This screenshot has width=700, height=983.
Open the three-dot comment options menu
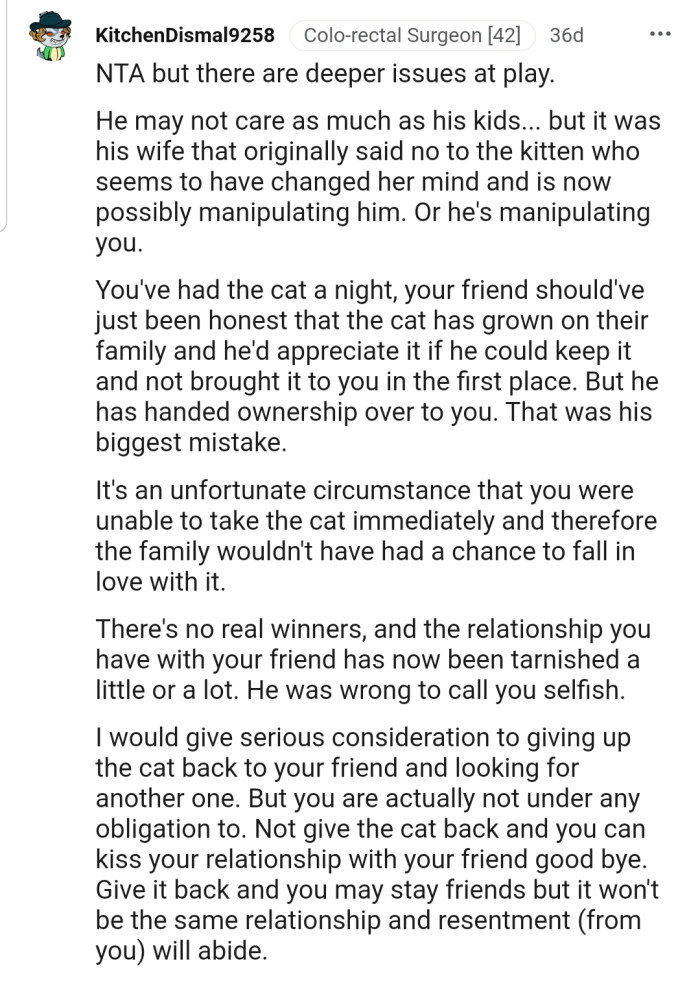click(x=659, y=34)
